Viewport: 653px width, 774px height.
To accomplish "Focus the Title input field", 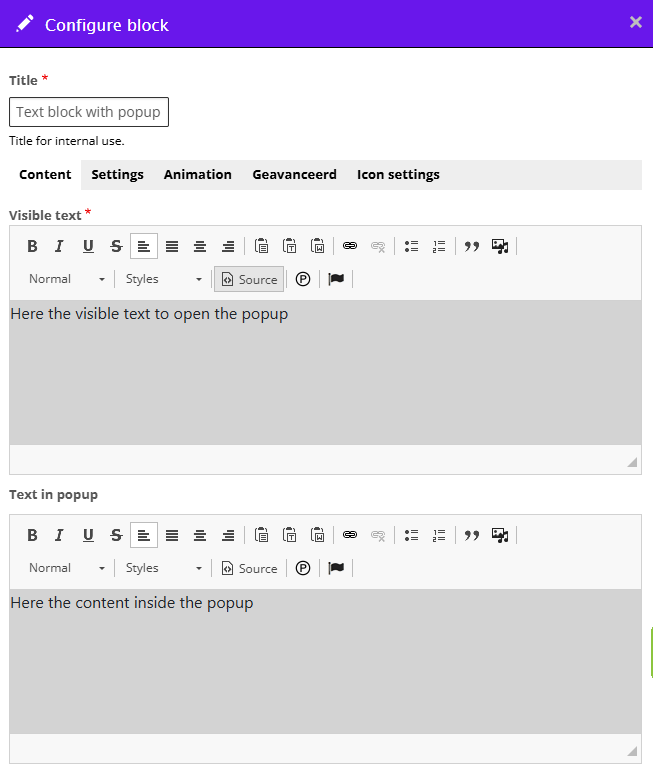I will (89, 112).
